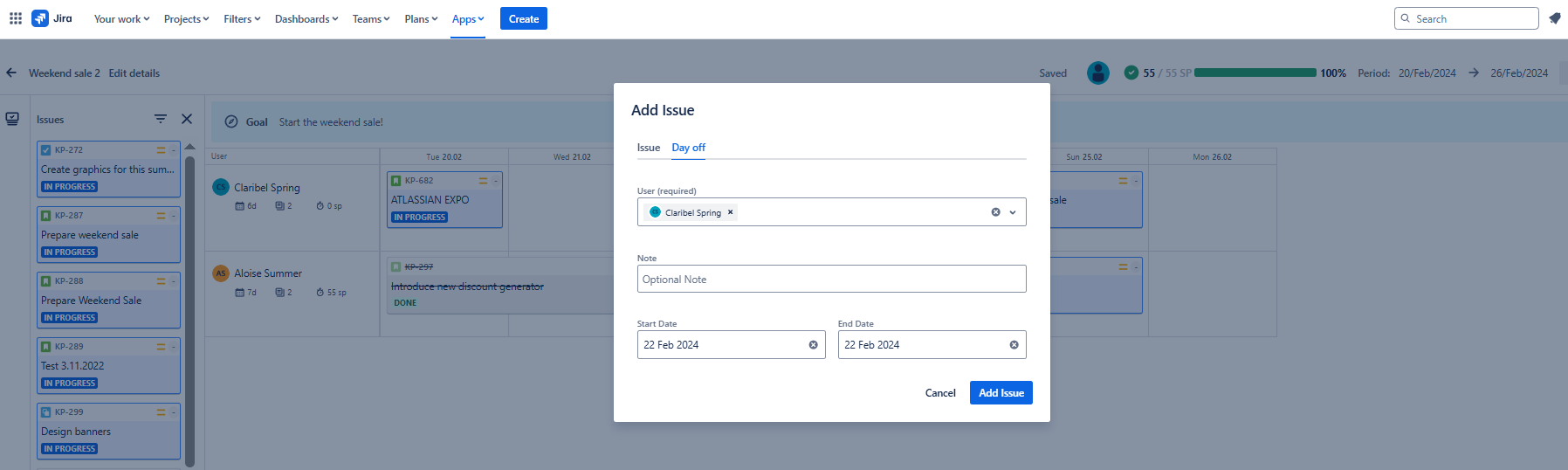Click the board panel icon in left rail
The image size is (1568, 470).
(x=12, y=119)
